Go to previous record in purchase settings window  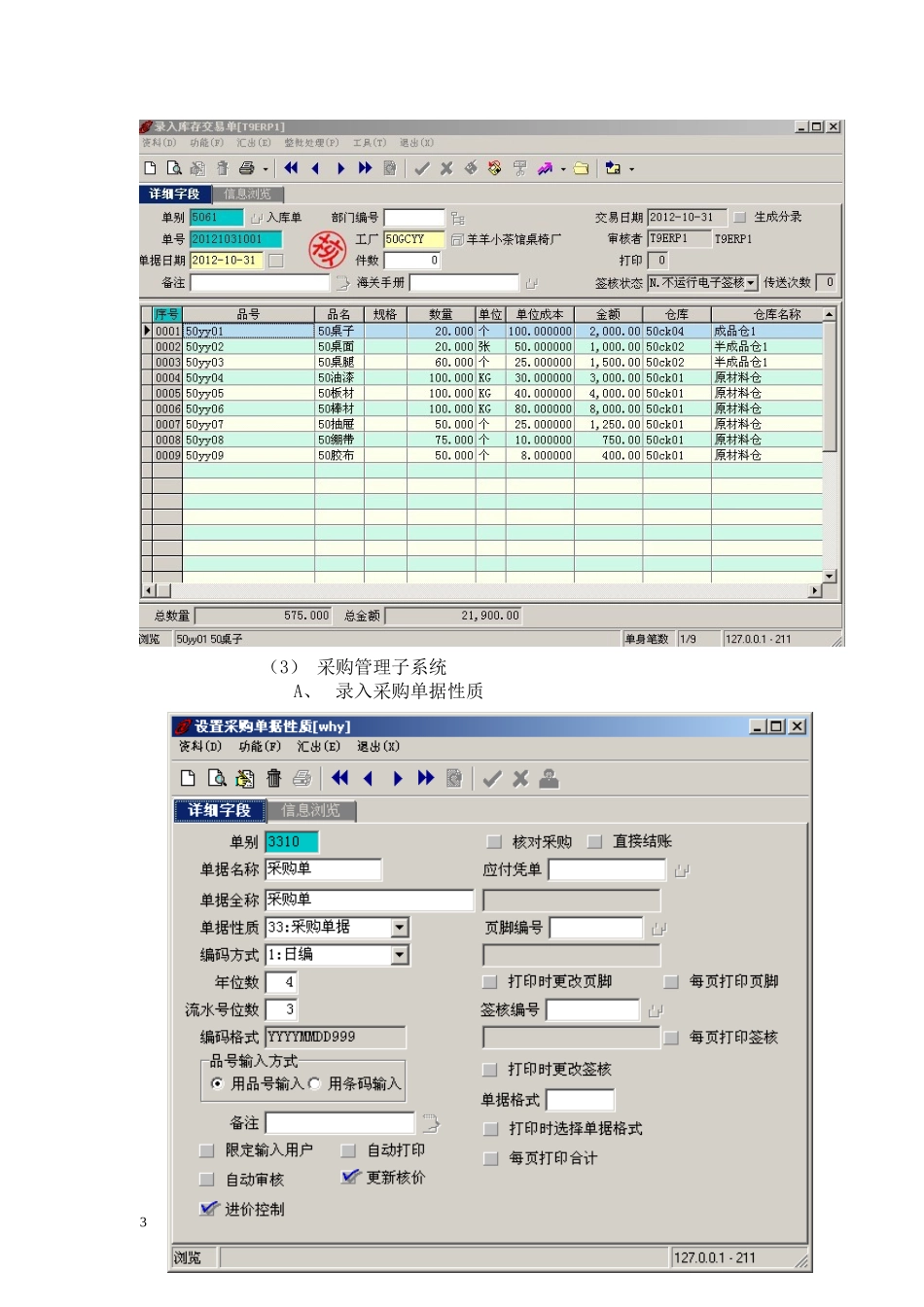pos(369,778)
